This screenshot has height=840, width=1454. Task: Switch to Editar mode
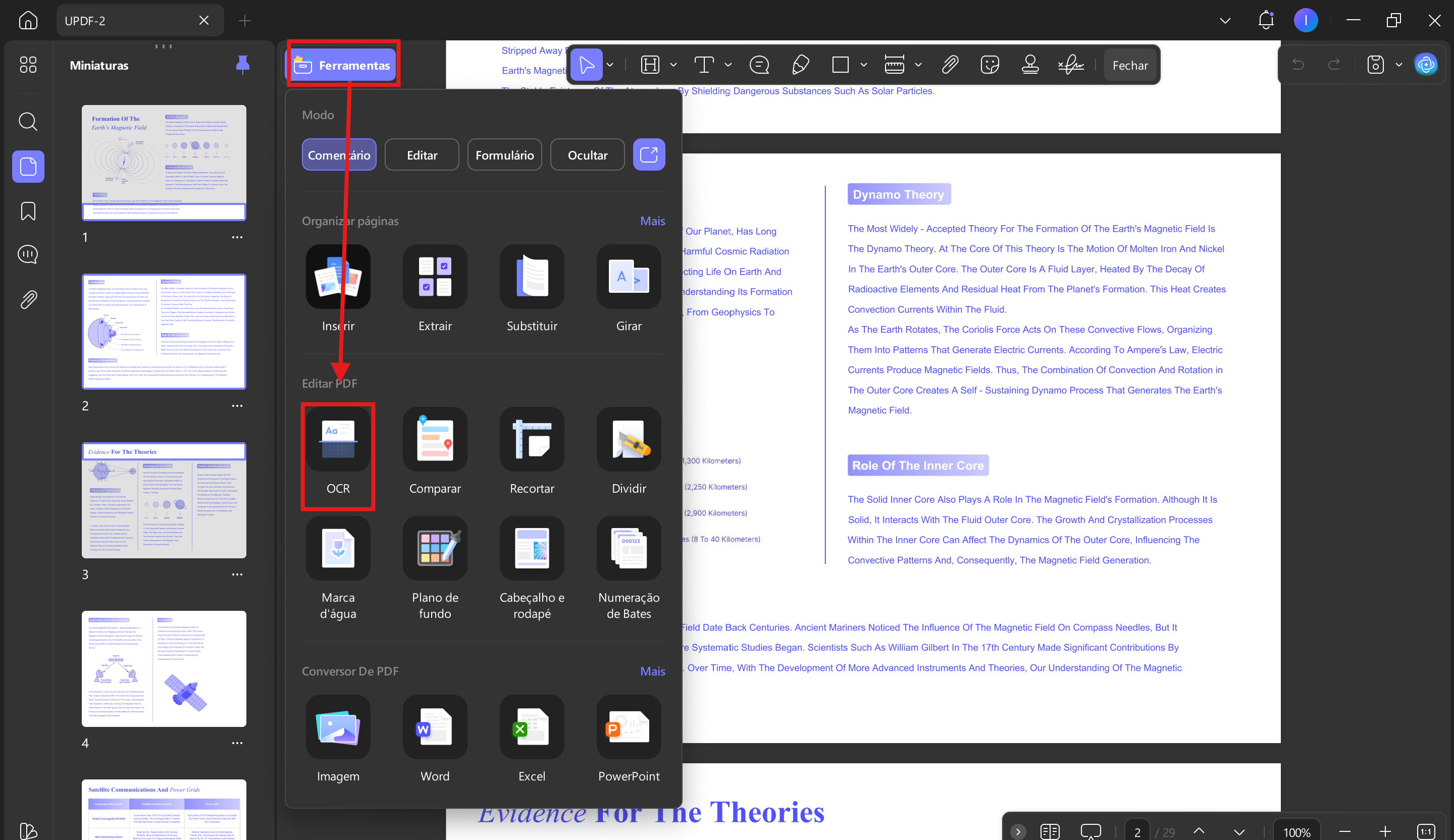click(422, 155)
